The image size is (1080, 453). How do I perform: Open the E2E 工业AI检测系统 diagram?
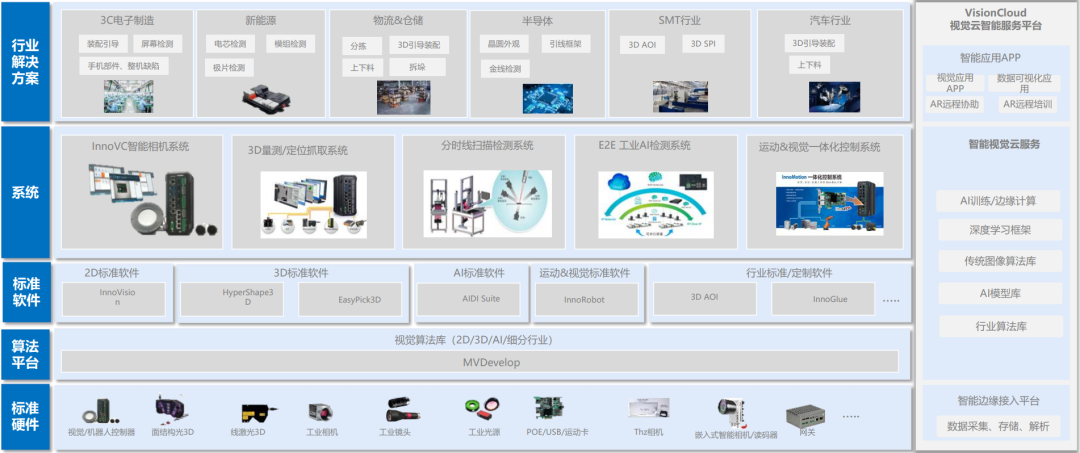tap(656, 204)
